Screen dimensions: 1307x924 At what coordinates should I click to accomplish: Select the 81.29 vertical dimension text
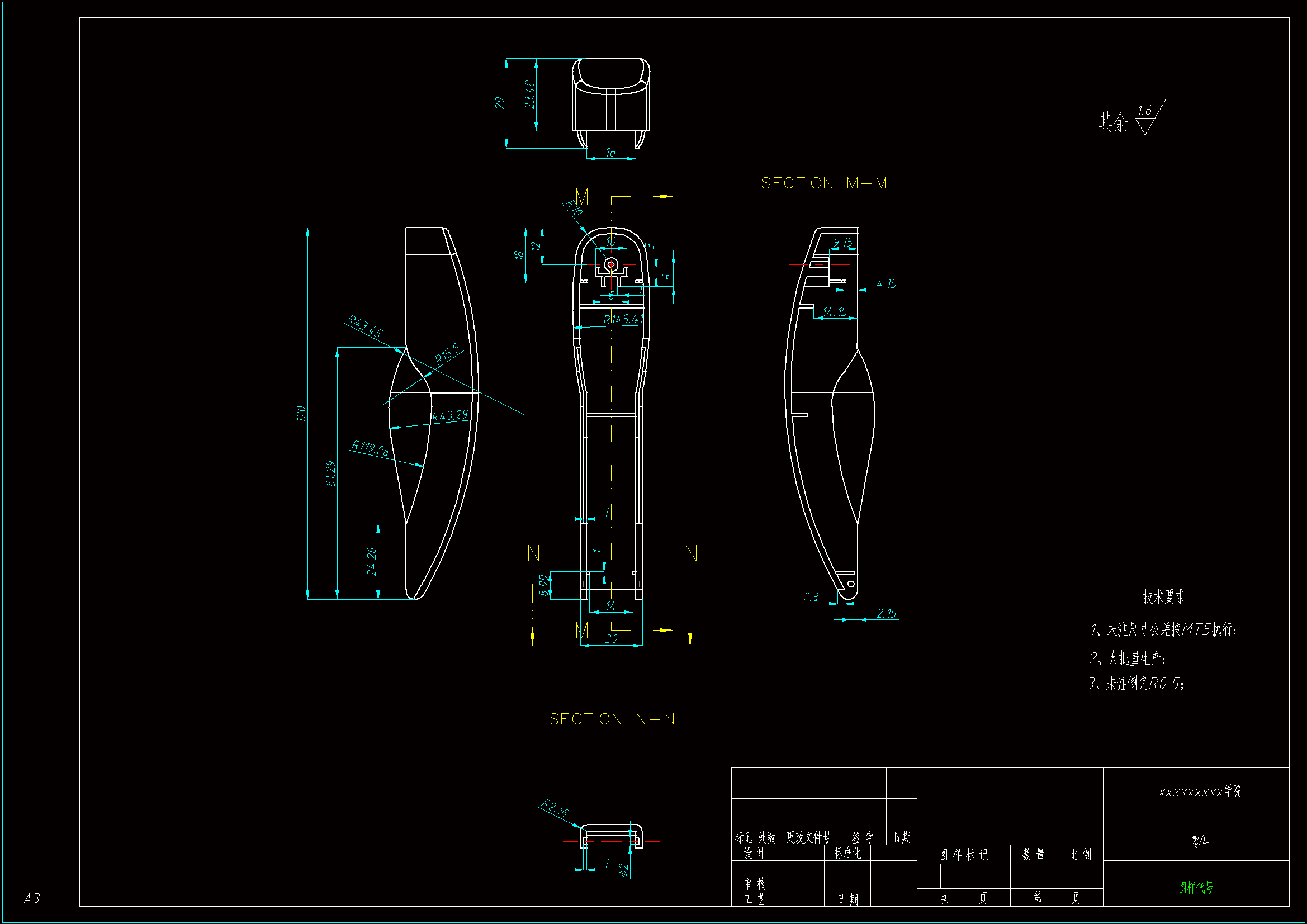point(330,473)
